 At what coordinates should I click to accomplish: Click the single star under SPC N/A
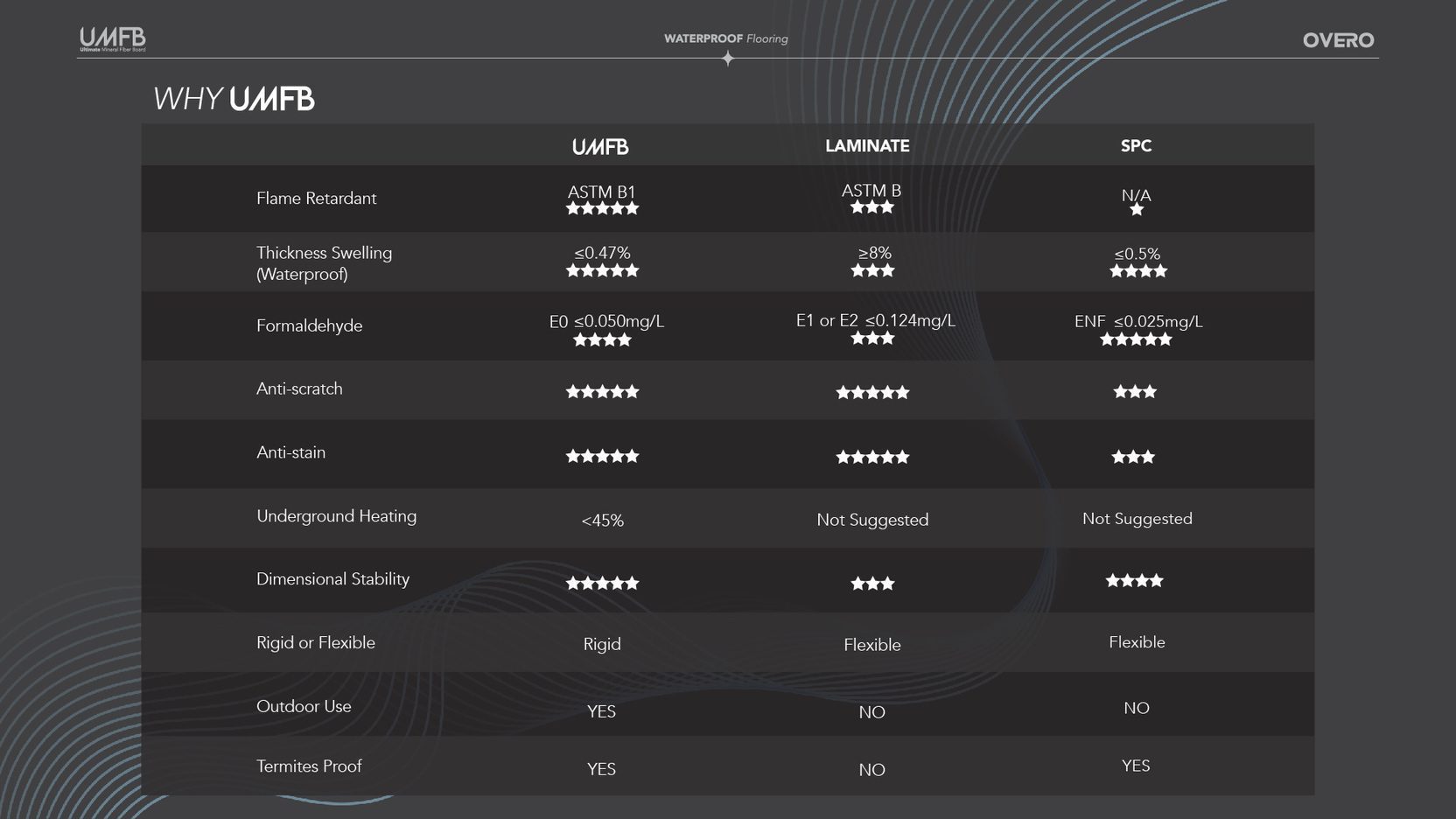click(1137, 210)
